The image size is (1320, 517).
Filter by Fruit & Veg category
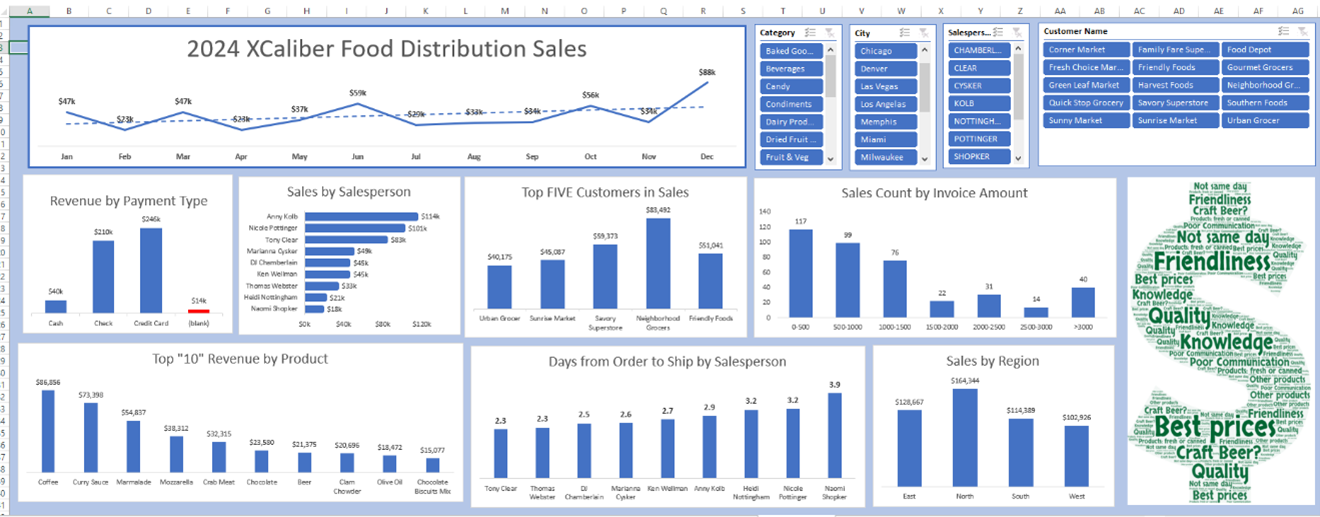[791, 157]
